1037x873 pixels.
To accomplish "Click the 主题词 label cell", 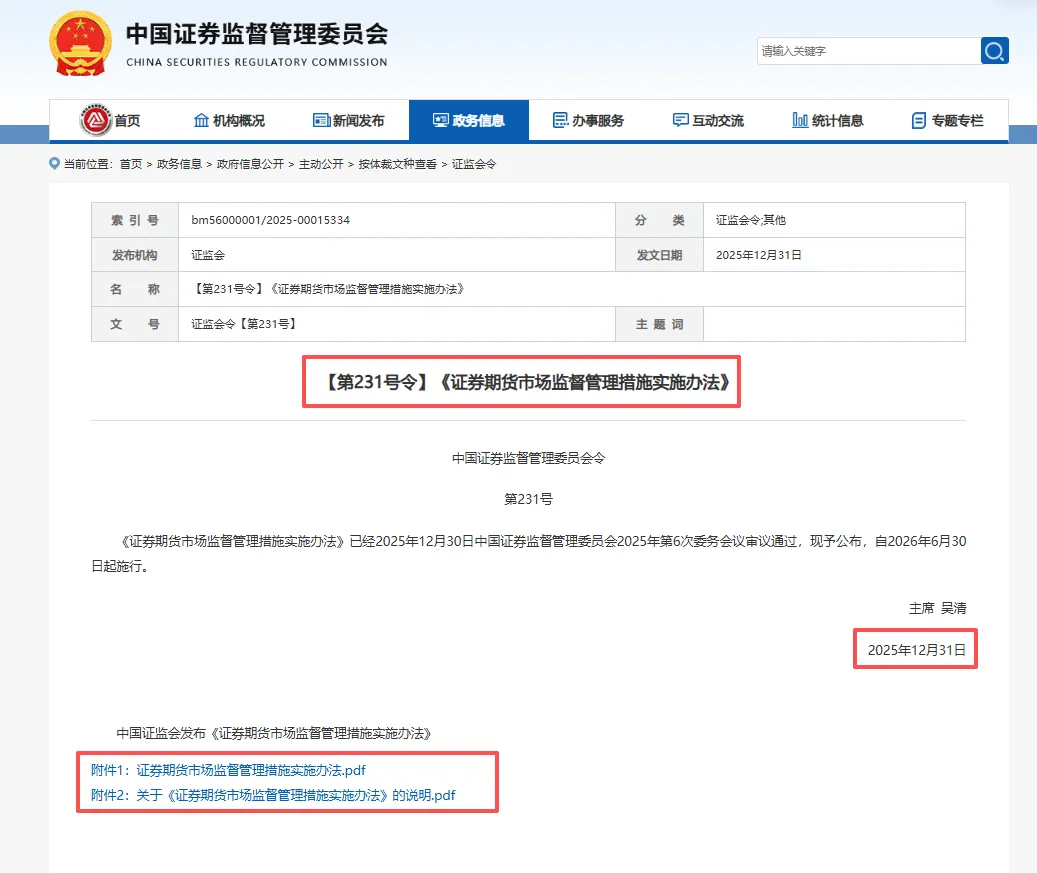I will 659,324.
